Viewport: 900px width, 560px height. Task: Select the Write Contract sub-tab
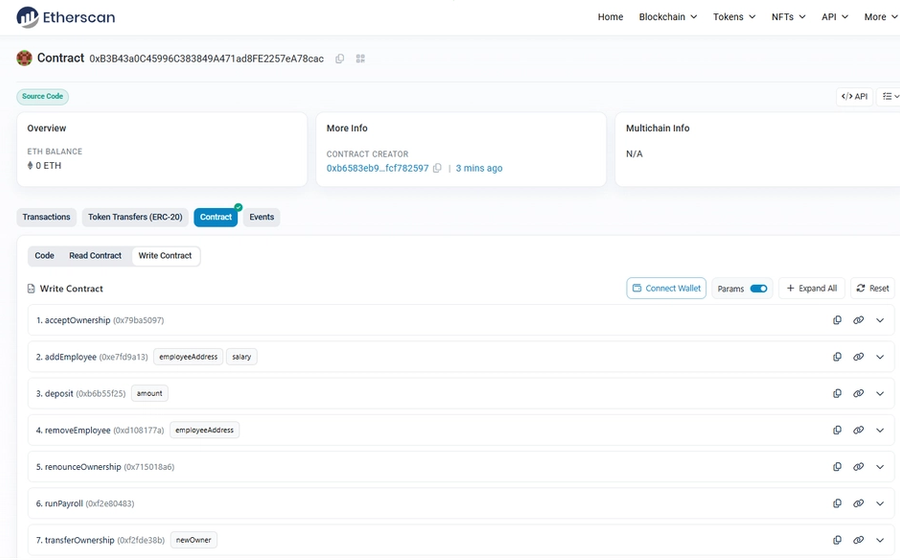click(165, 256)
